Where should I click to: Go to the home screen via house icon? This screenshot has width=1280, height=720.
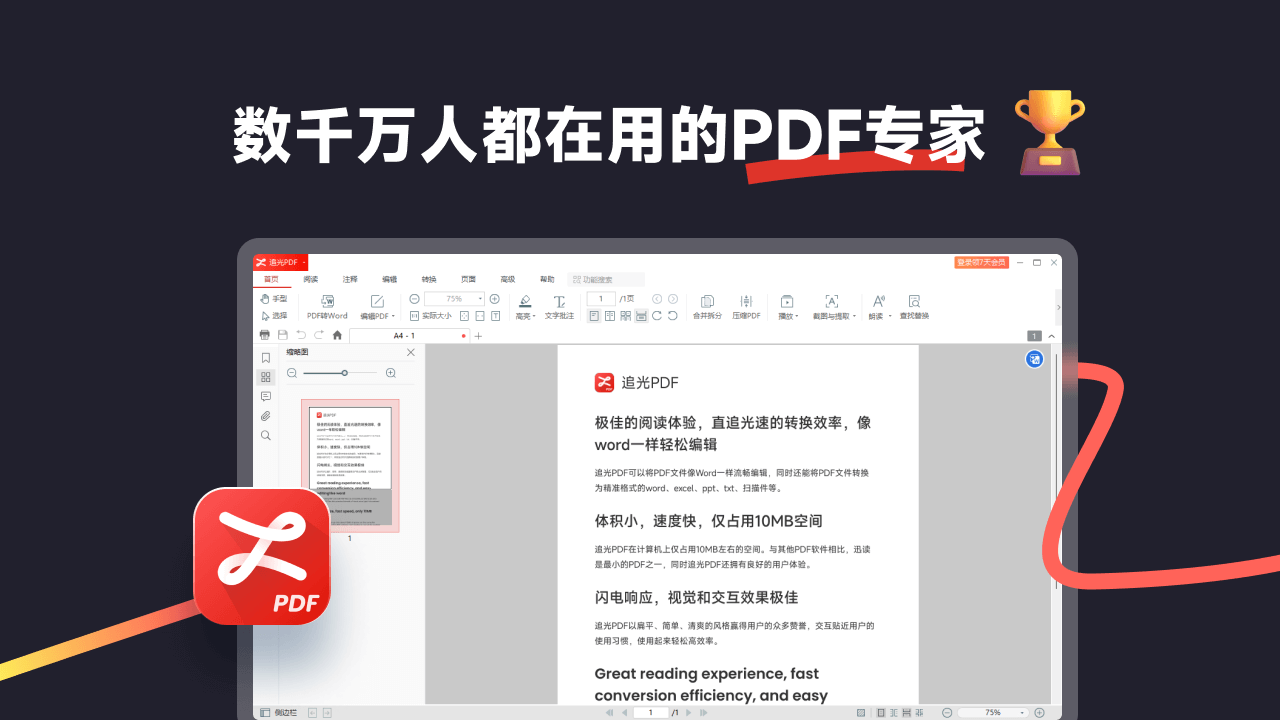(337, 335)
